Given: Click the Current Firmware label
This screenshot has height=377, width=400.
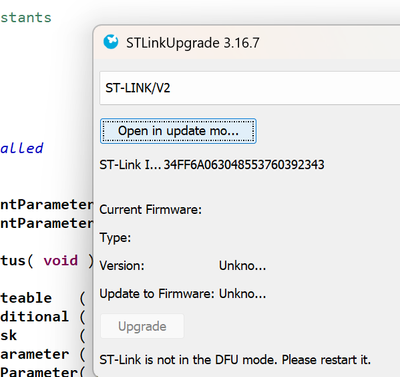Looking at the screenshot, I should [x=150, y=210].
